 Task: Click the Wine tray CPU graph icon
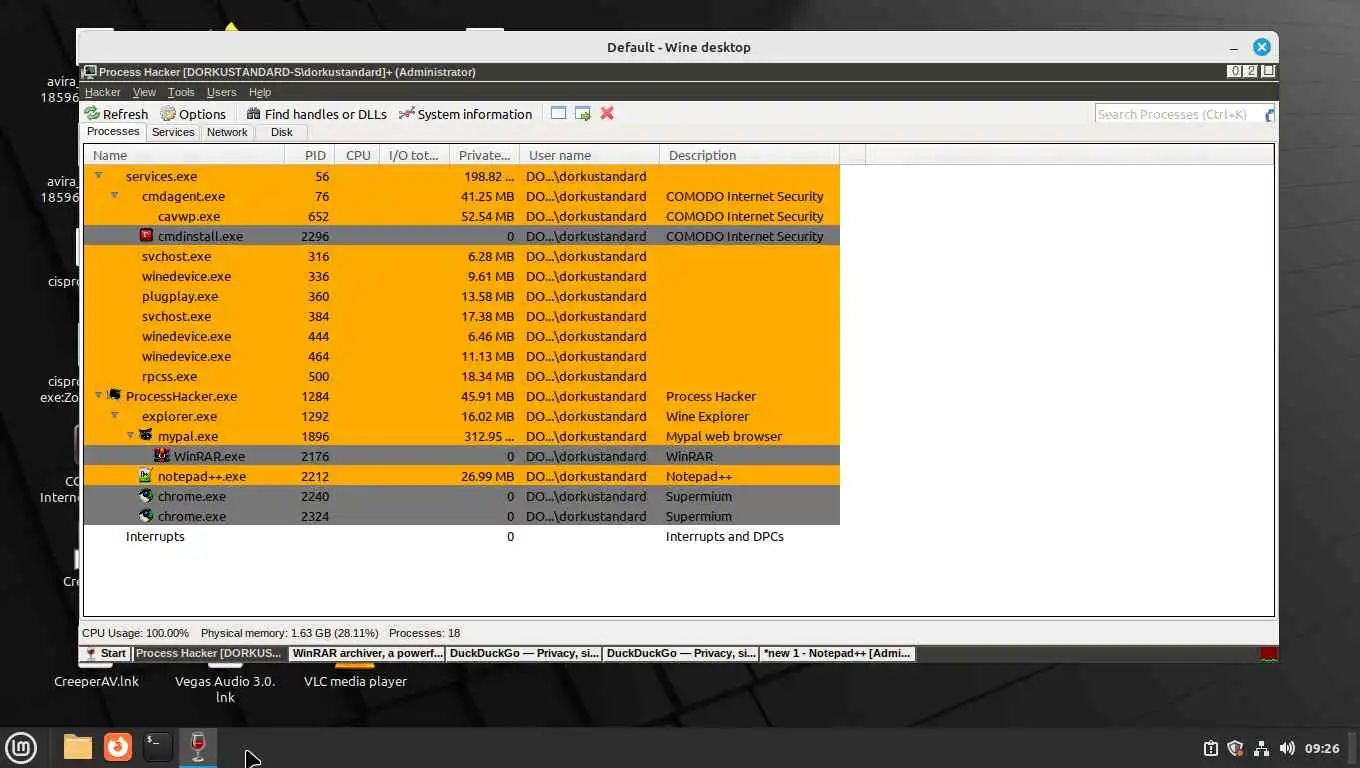click(1268, 654)
